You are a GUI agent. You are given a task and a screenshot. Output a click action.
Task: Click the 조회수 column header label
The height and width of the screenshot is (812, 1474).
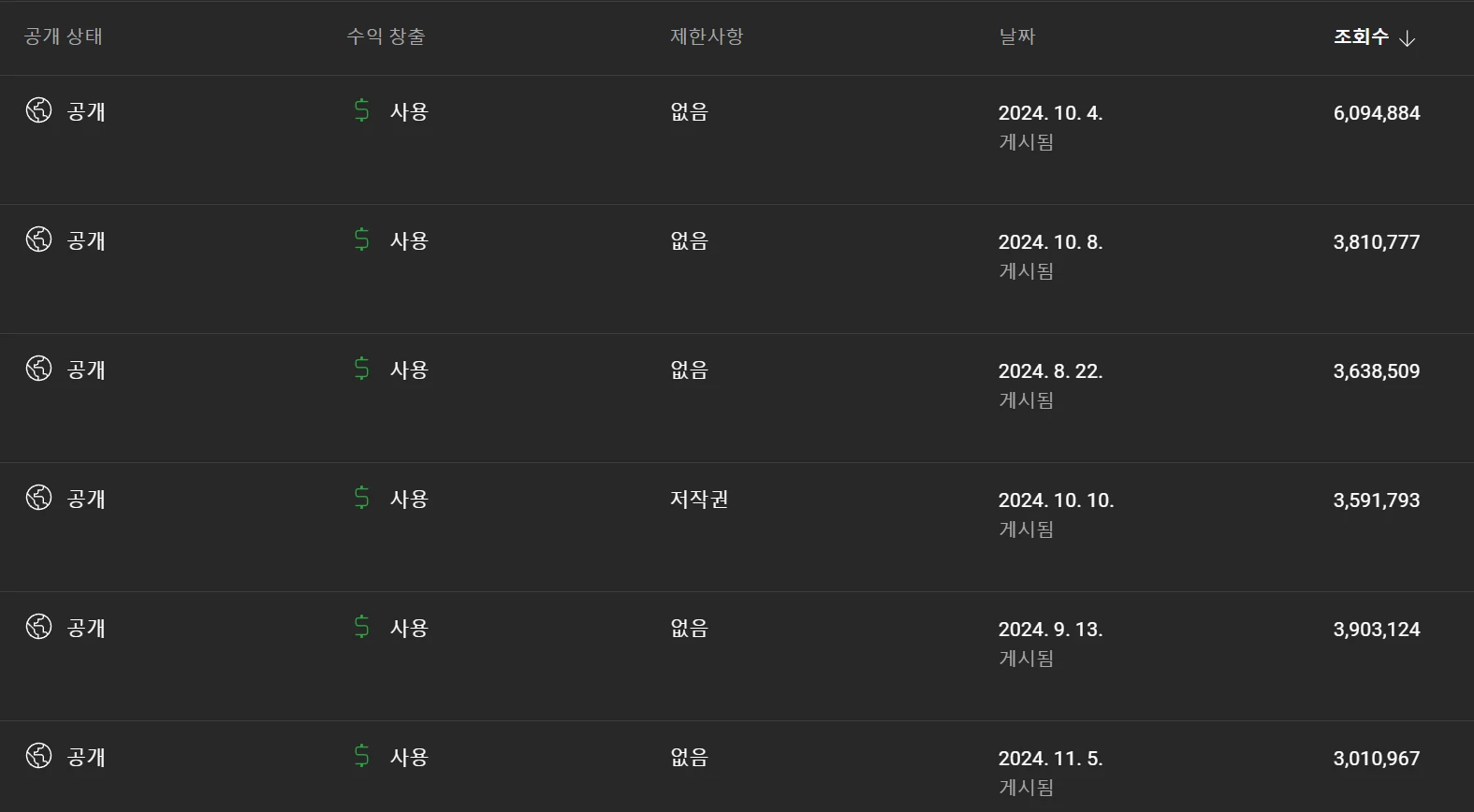coord(1361,36)
